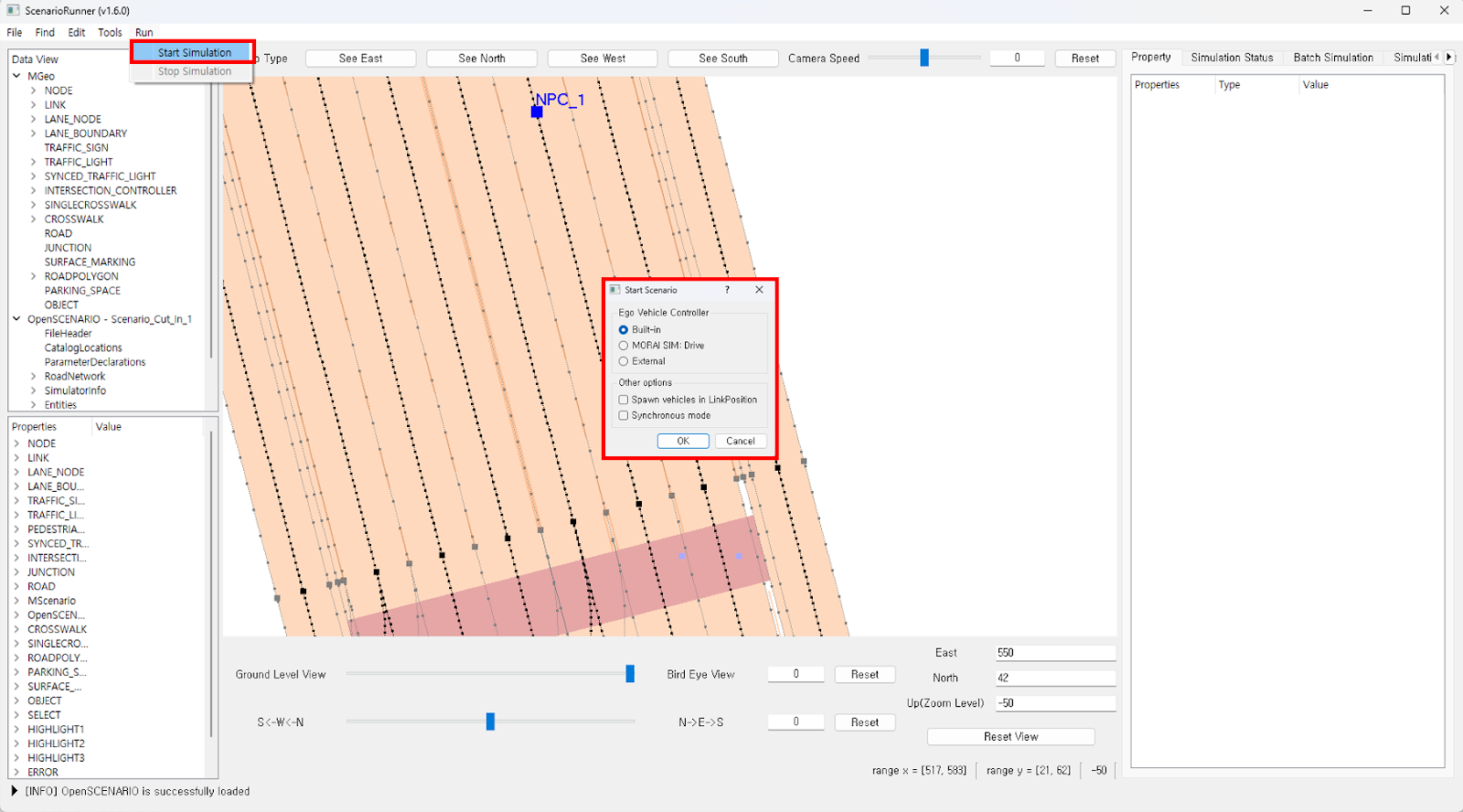Viewport: 1463px width, 812px height.
Task: Click the Camera Speed slider handle
Action: click(x=924, y=58)
